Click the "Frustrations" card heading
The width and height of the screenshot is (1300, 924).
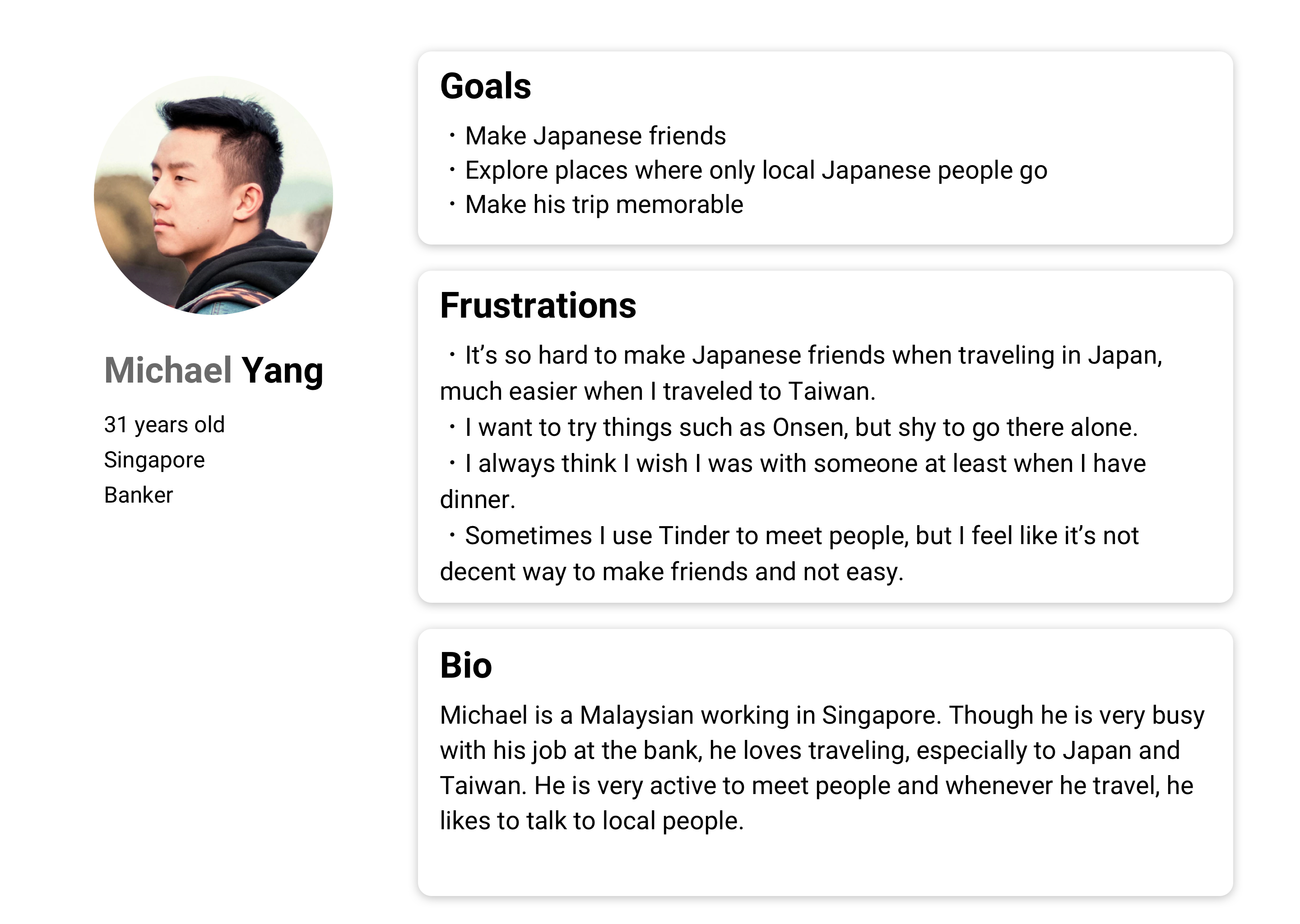(x=538, y=305)
